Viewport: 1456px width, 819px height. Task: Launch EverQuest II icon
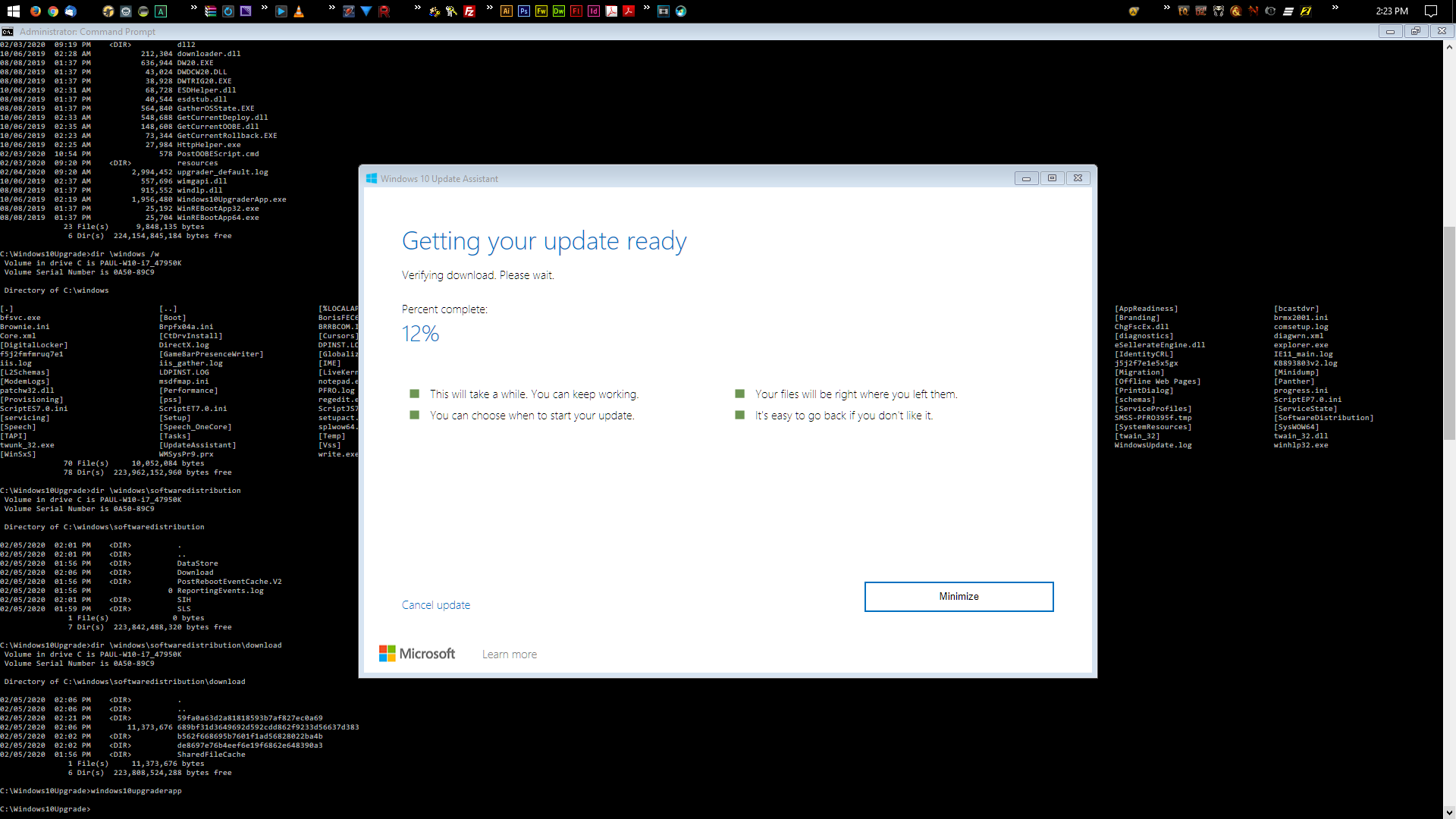pos(1201,11)
